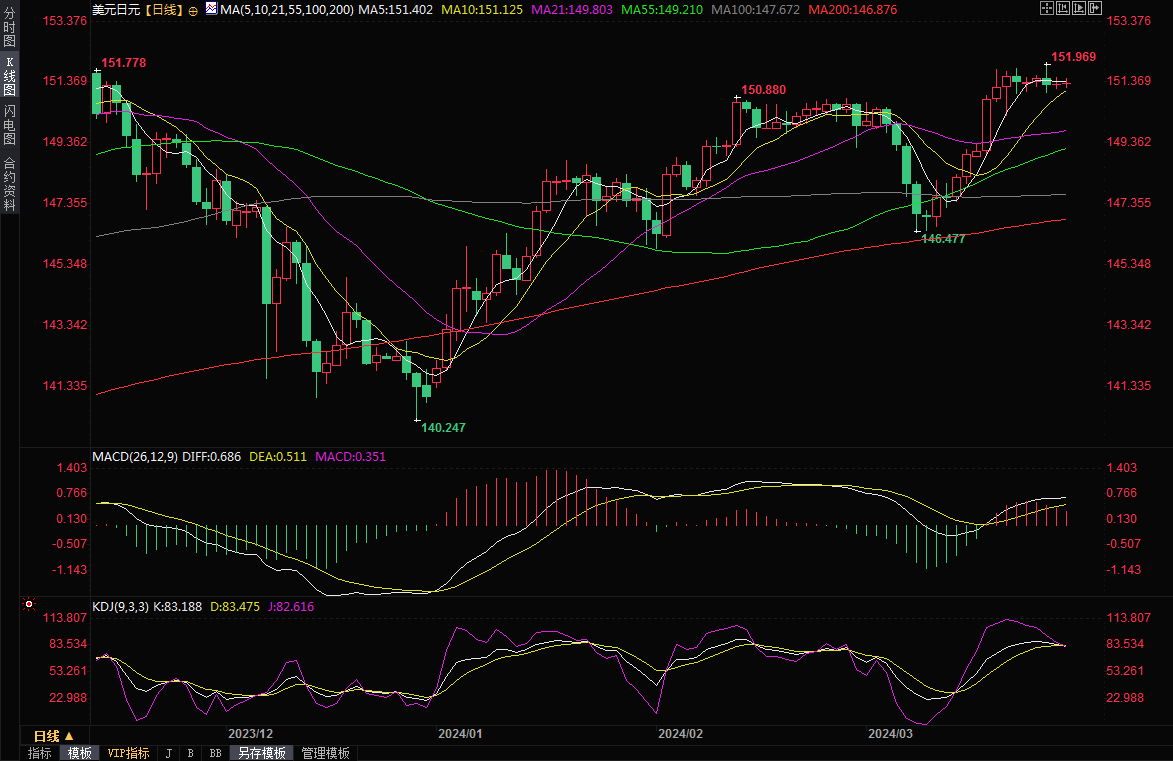
Task: Click the 141.335 label on left price axis
Action: tap(65, 386)
